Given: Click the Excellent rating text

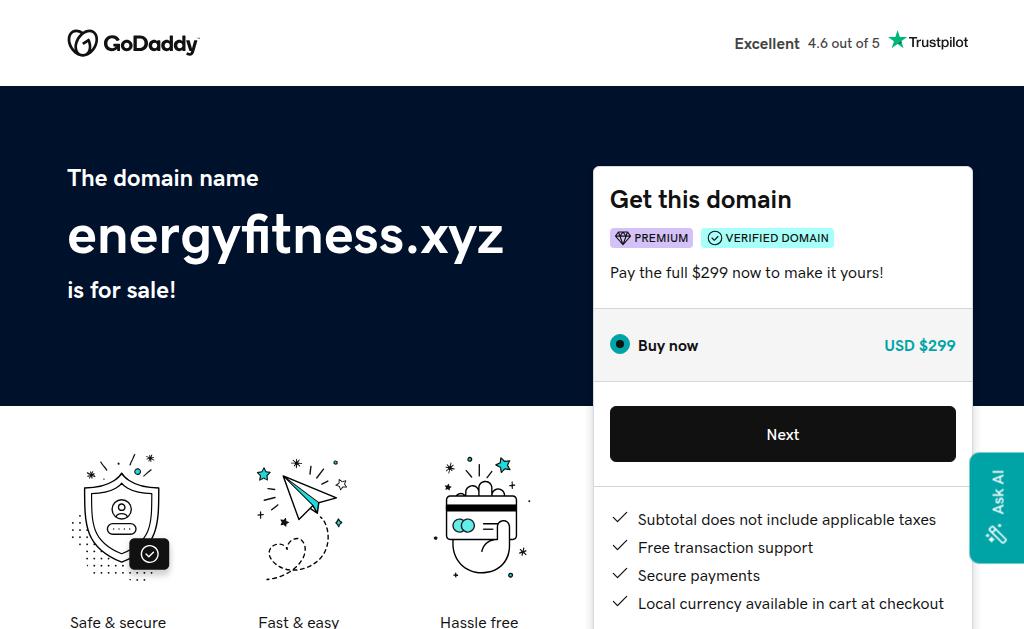Looking at the screenshot, I should click(x=767, y=44).
